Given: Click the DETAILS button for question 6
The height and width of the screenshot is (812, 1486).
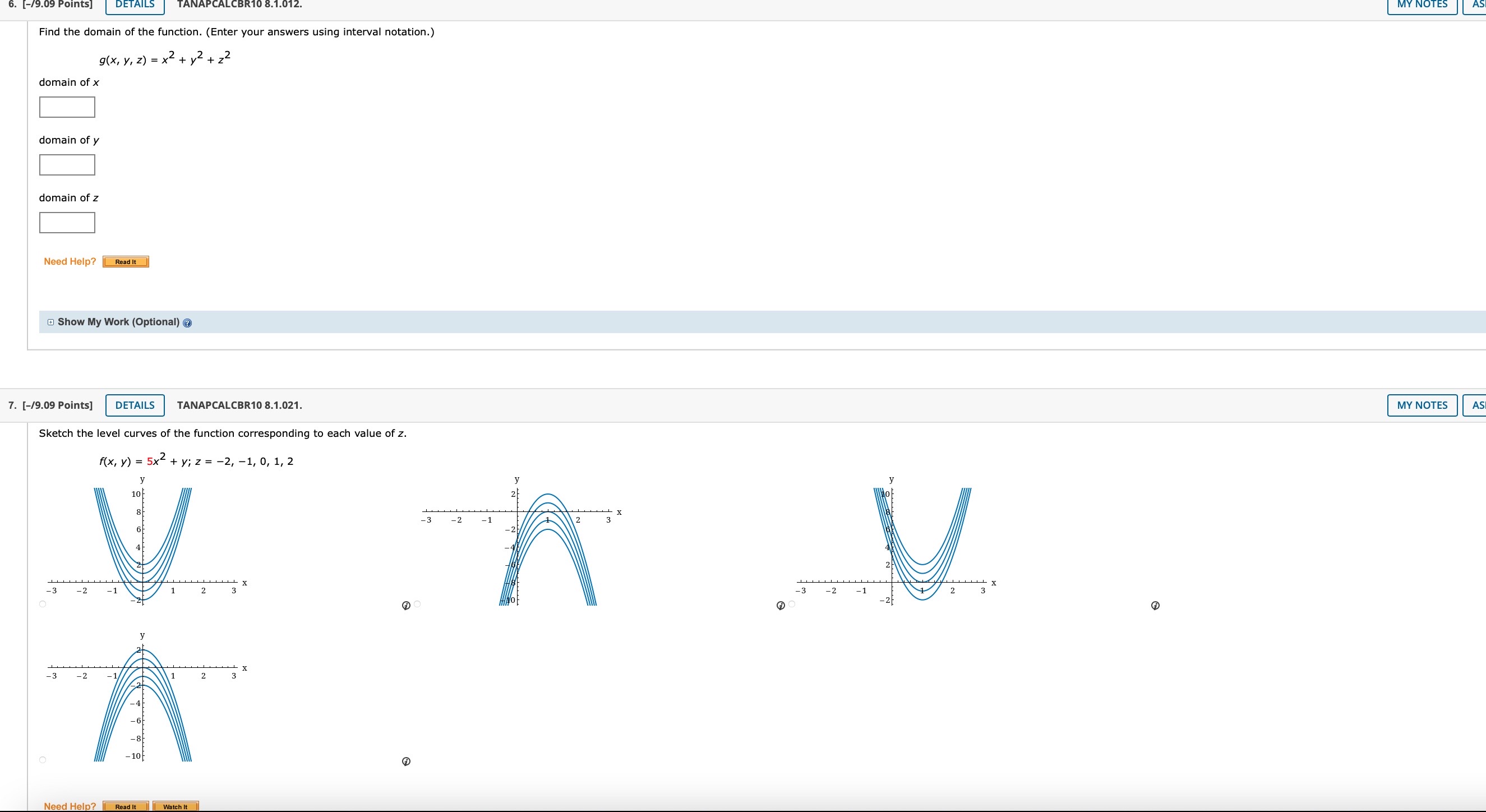Looking at the screenshot, I should 134,4.
